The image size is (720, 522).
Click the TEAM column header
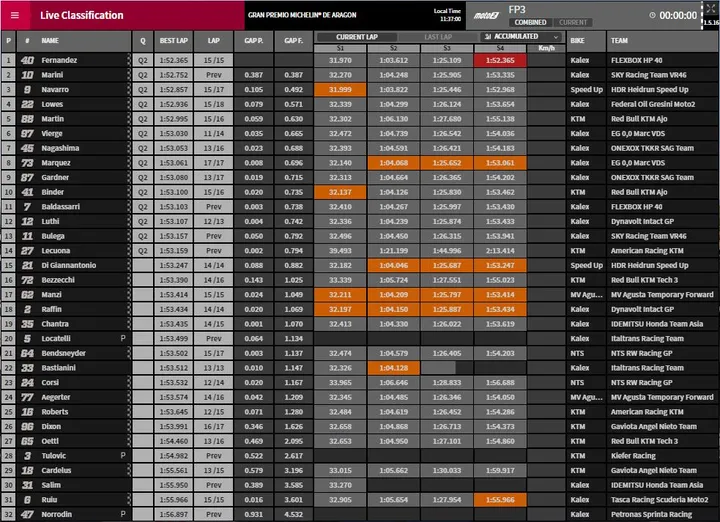(x=619, y=40)
